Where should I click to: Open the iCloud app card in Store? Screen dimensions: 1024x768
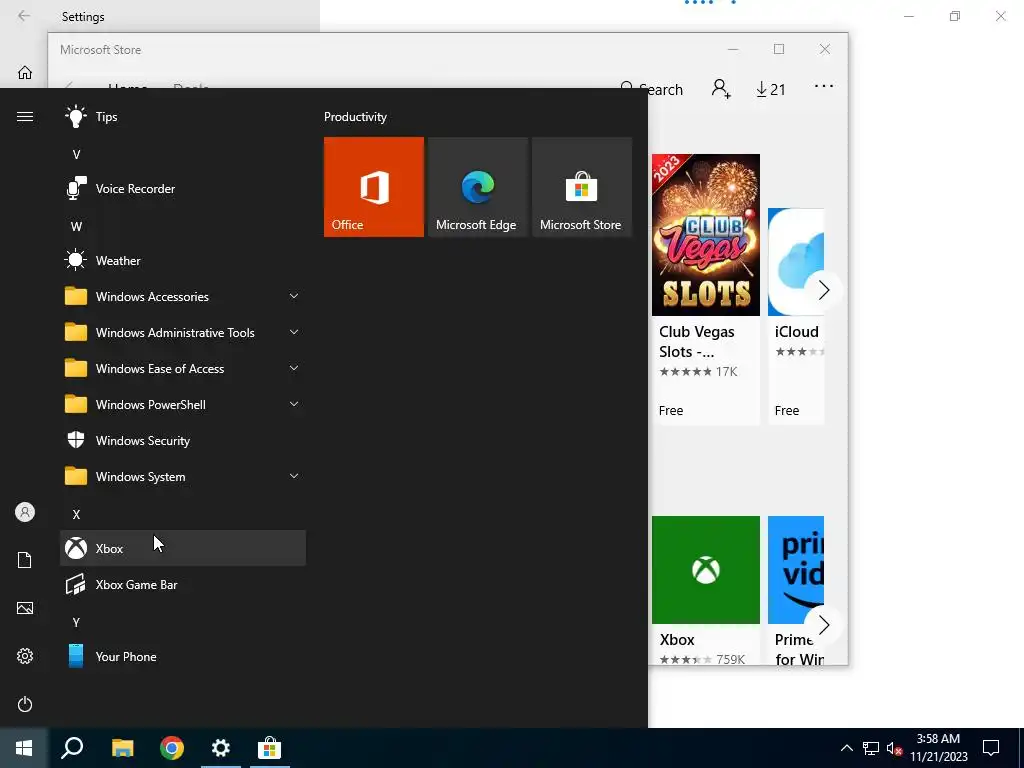[796, 316]
